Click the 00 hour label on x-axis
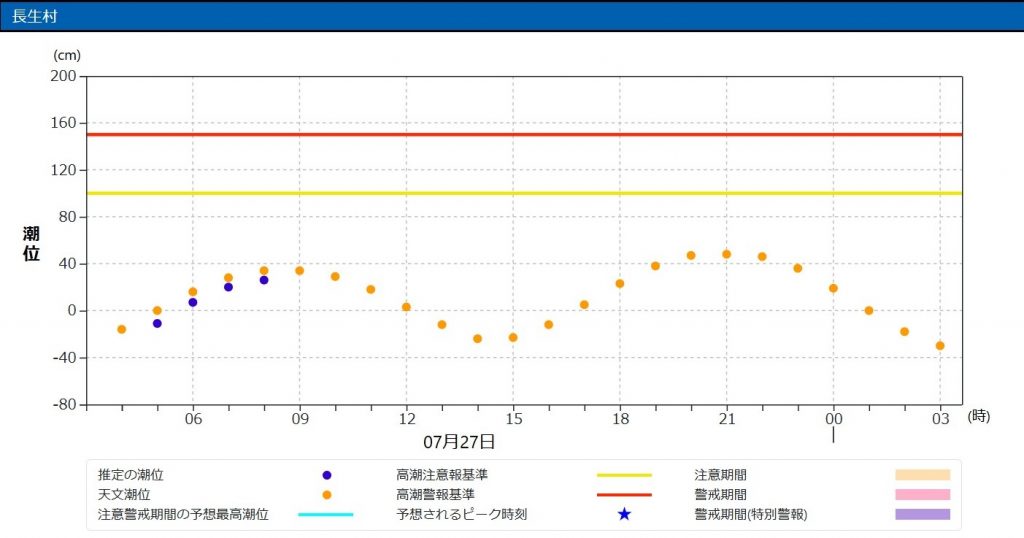This screenshot has width=1024, height=538. pyautogui.click(x=834, y=419)
